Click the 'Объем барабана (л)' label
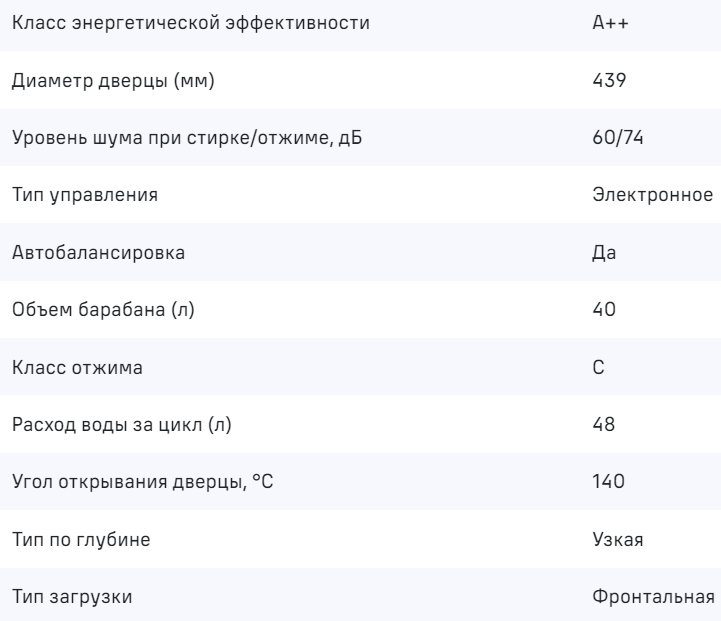This screenshot has width=721, height=621. (104, 310)
